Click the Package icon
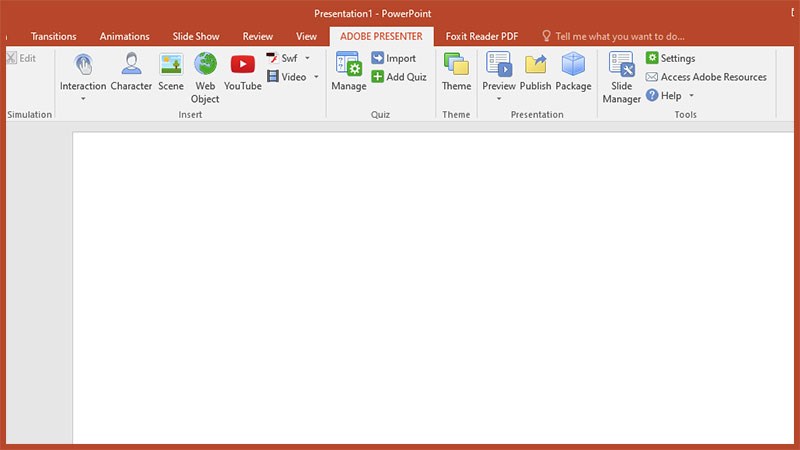This screenshot has height=450, width=800. pos(573,71)
